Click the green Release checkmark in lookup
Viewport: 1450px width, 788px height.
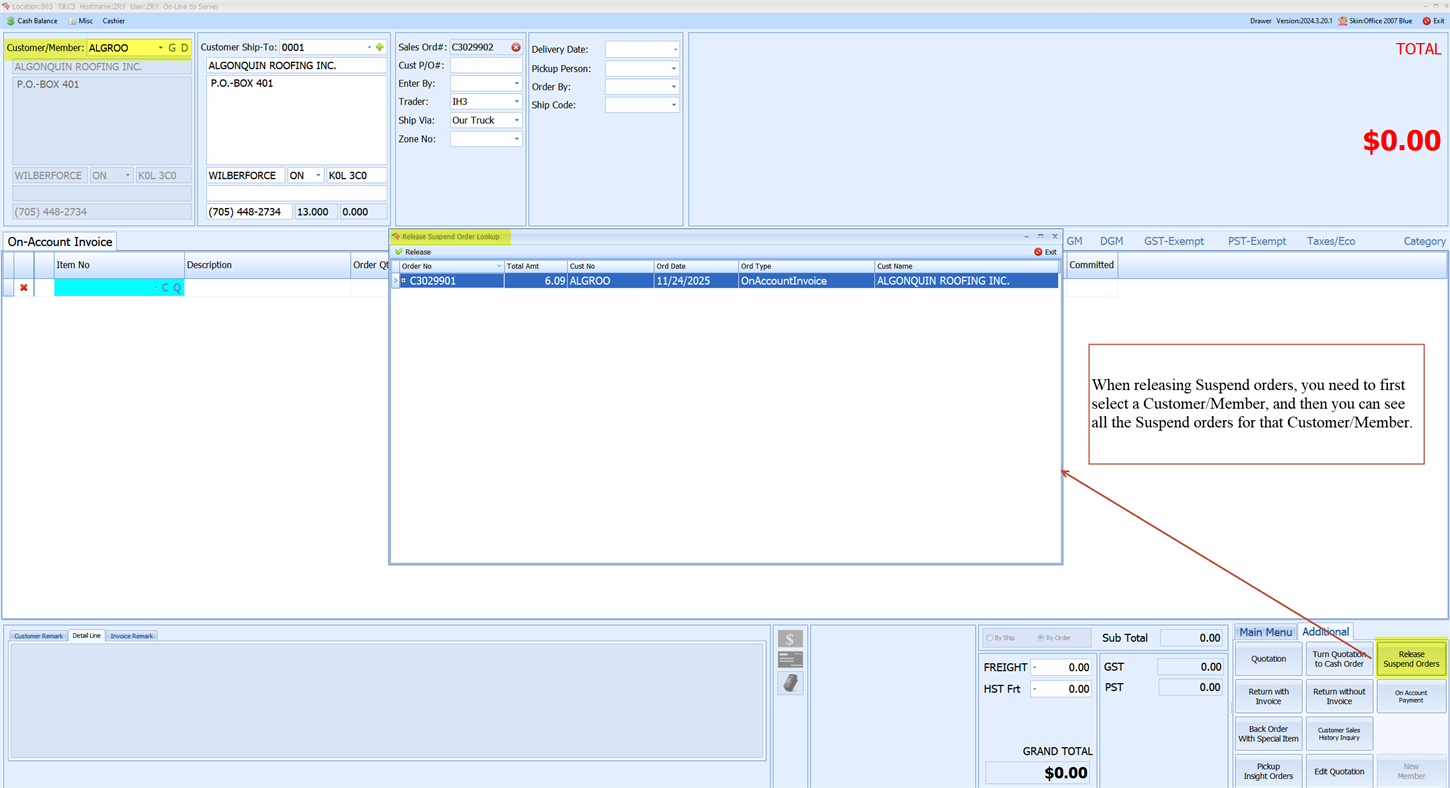pyautogui.click(x=399, y=252)
